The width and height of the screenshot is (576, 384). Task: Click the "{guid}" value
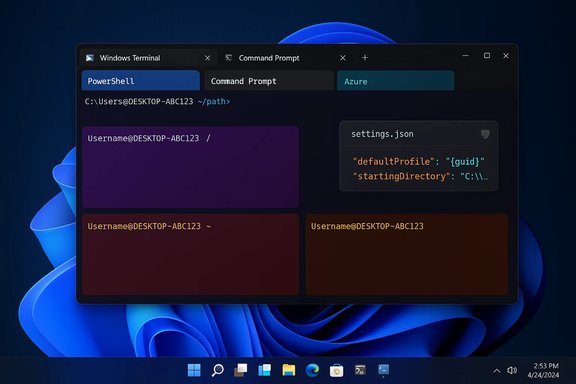point(465,161)
